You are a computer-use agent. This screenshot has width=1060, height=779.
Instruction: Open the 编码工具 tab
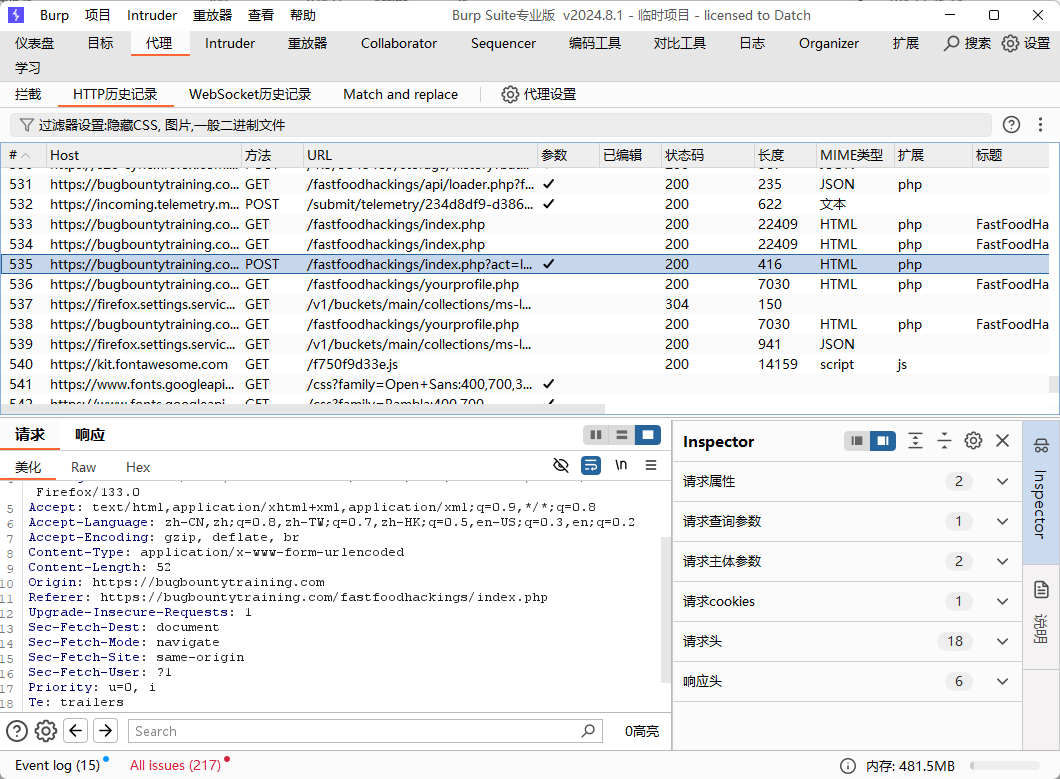(x=595, y=43)
